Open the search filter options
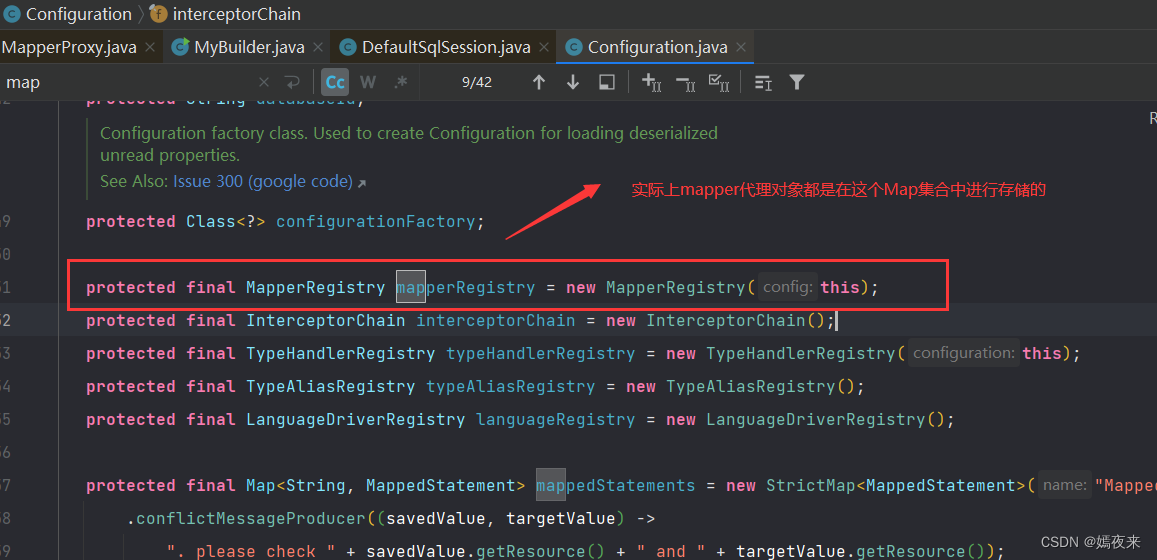This screenshot has width=1157, height=560. [796, 83]
